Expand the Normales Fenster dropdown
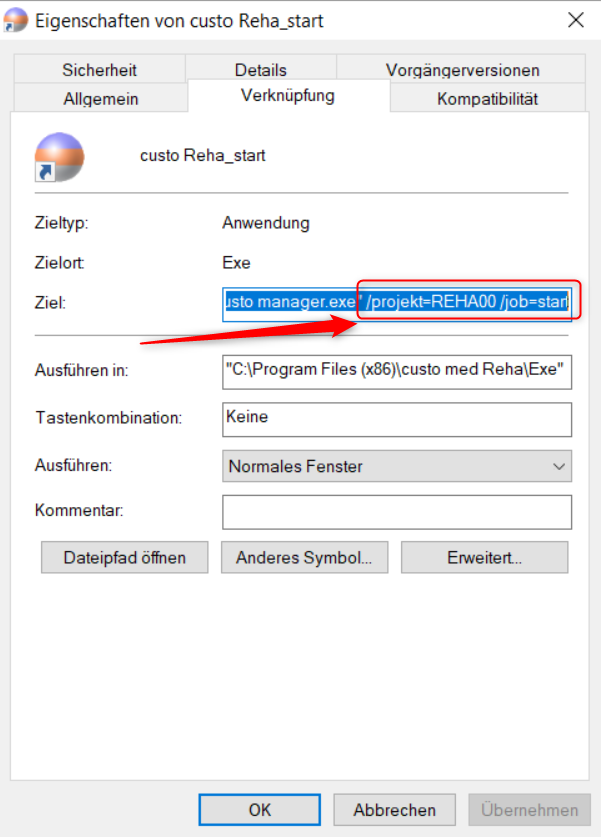Image resolution: width=601 pixels, height=837 pixels. [x=397, y=466]
